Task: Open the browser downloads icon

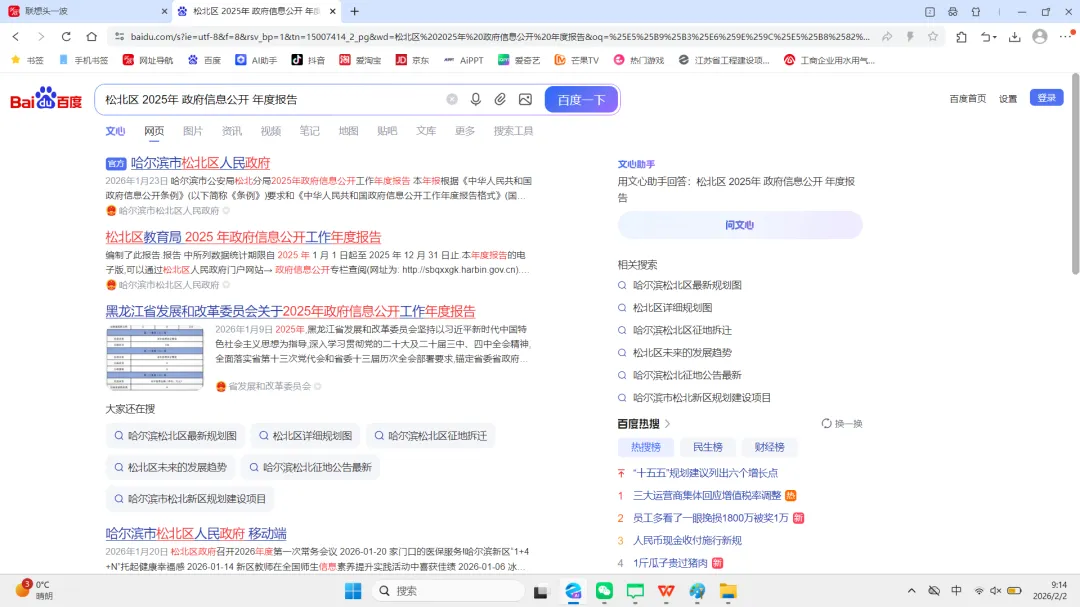Action: (x=1015, y=37)
